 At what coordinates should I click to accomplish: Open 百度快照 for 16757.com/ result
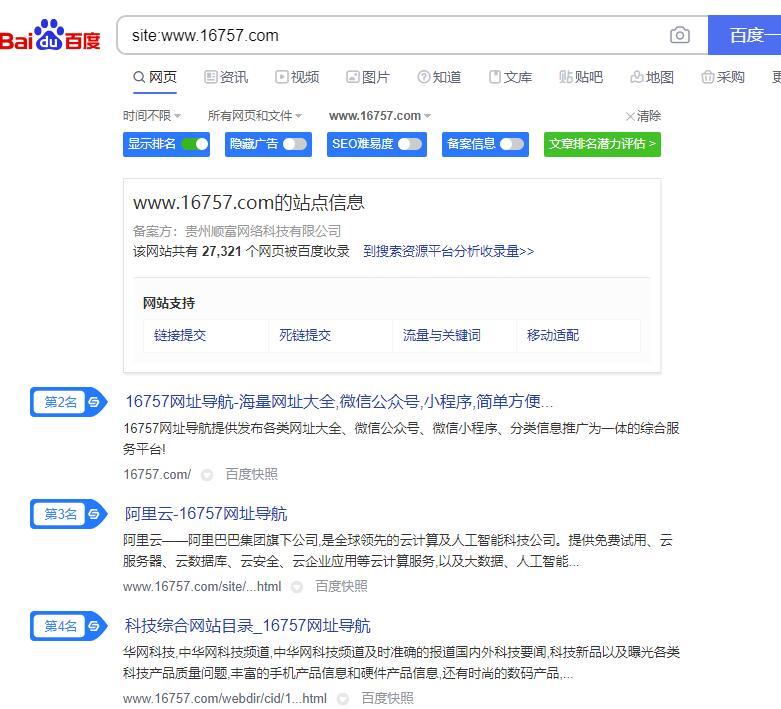coord(252,474)
